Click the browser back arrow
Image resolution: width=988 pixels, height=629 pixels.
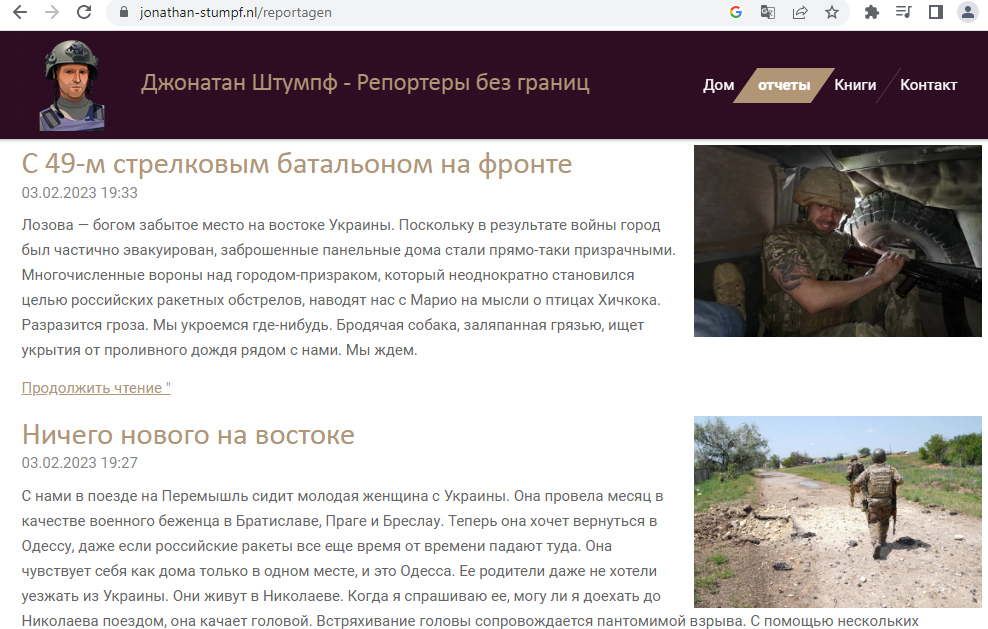pos(20,12)
